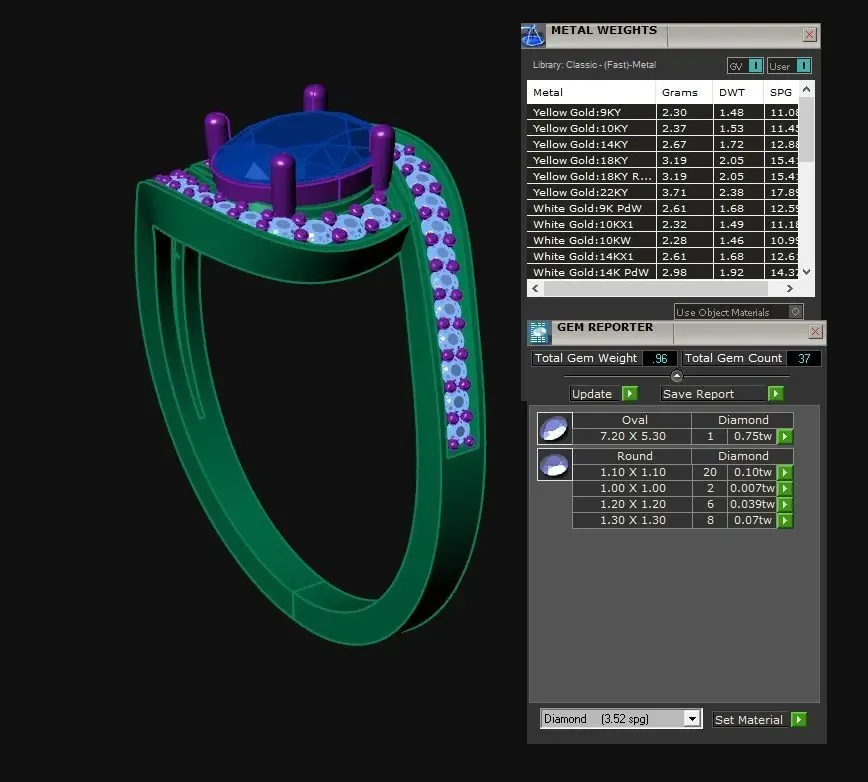Select the White Gold:10KX1 row

tap(663, 225)
